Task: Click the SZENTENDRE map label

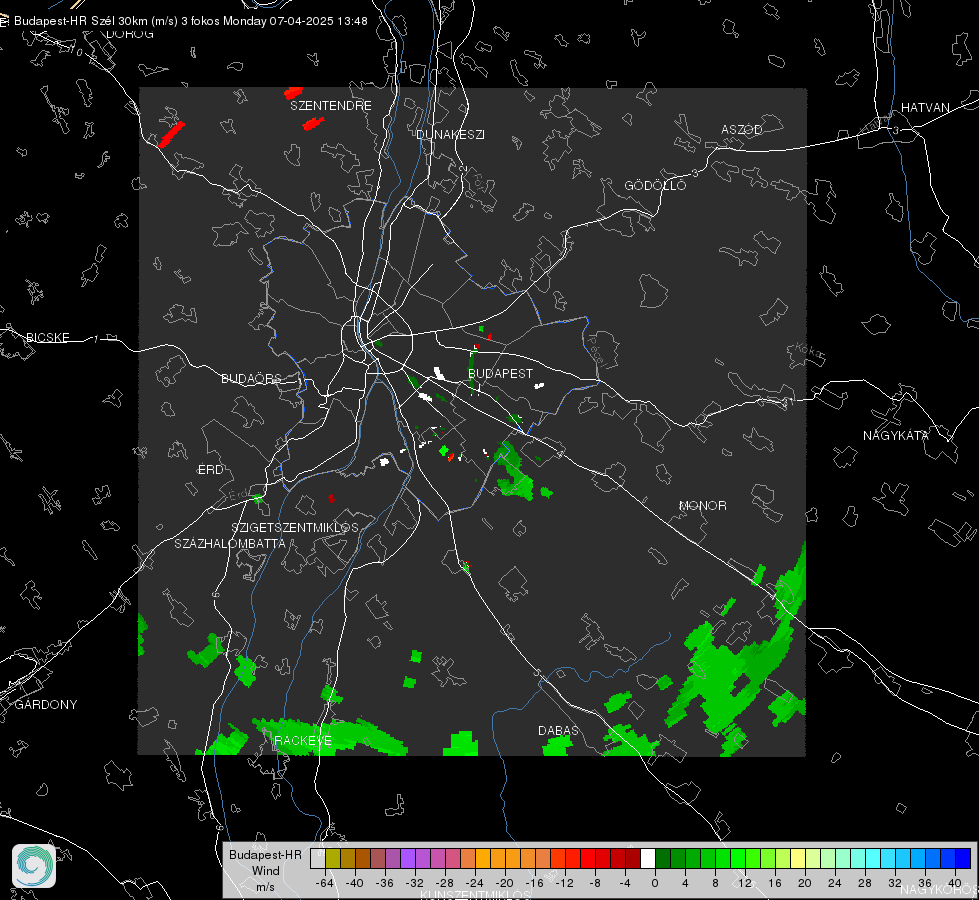Action: [x=331, y=106]
